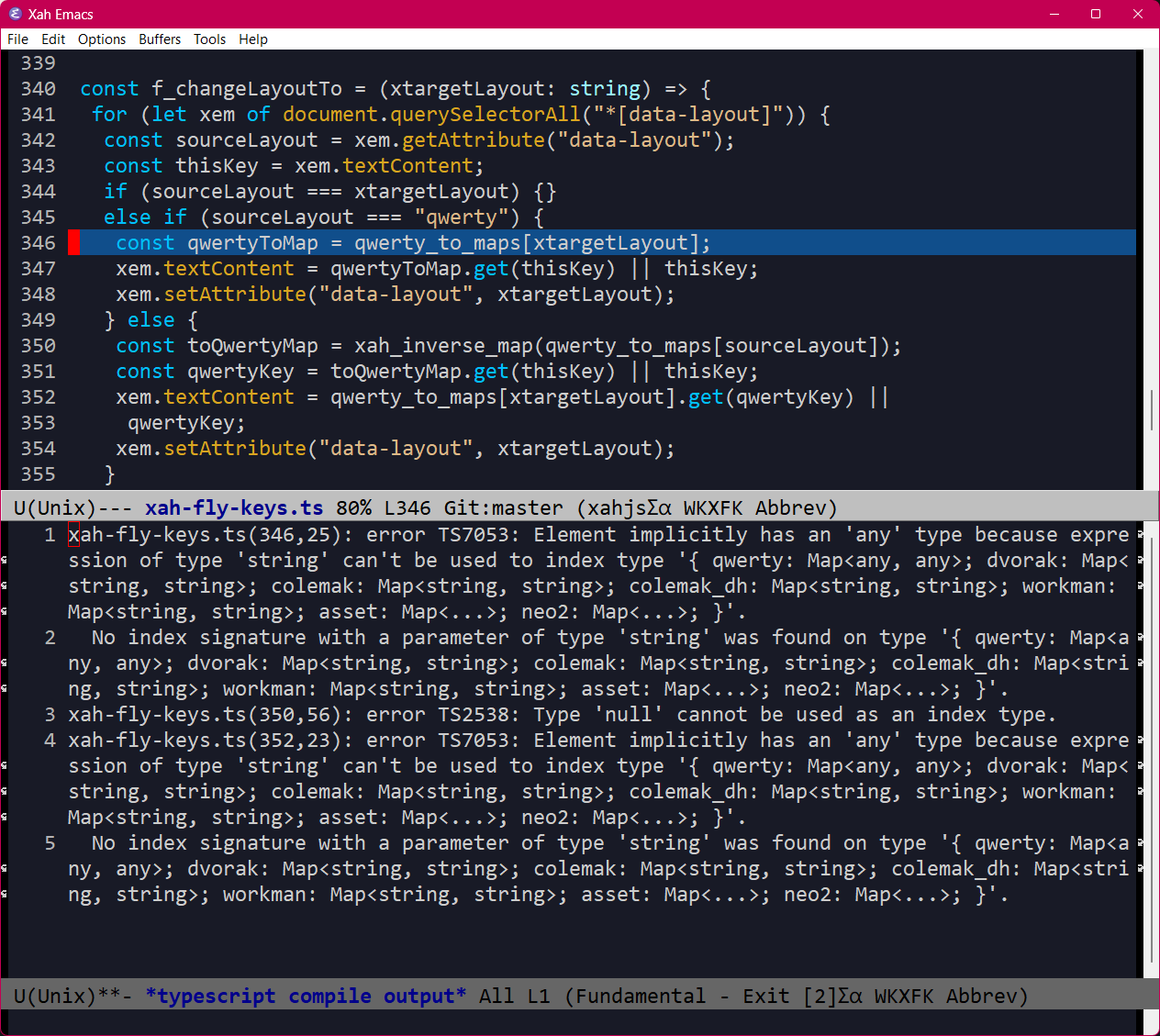The width and height of the screenshot is (1160, 1036).
Task: Click 'setAttribute' on line 354
Action: pyautogui.click(x=235, y=449)
